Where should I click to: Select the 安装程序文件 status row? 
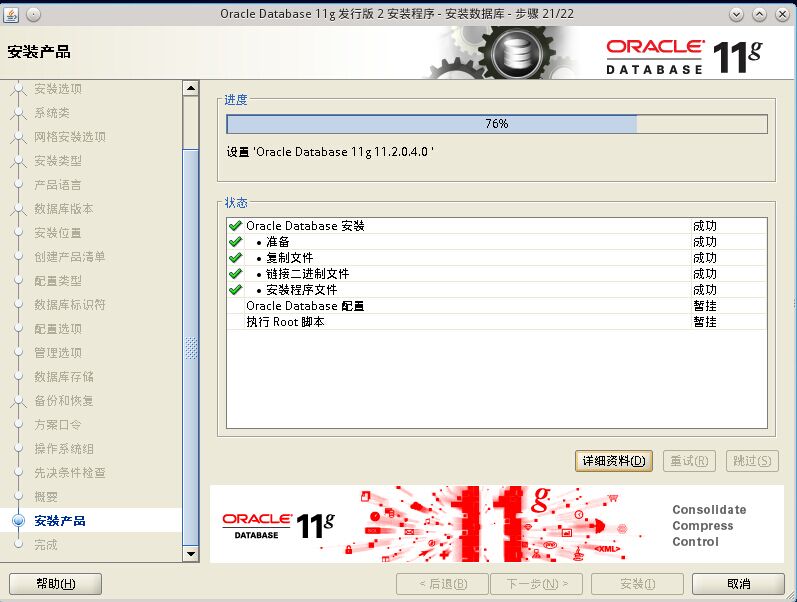497,289
